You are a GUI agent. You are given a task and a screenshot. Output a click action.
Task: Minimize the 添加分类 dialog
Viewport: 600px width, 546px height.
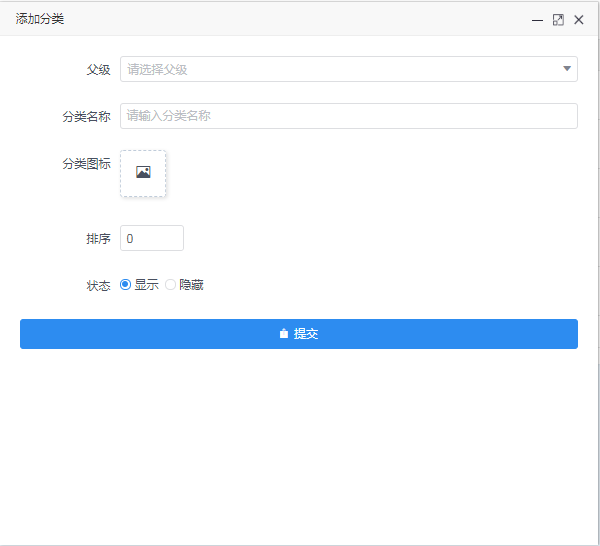click(537, 20)
